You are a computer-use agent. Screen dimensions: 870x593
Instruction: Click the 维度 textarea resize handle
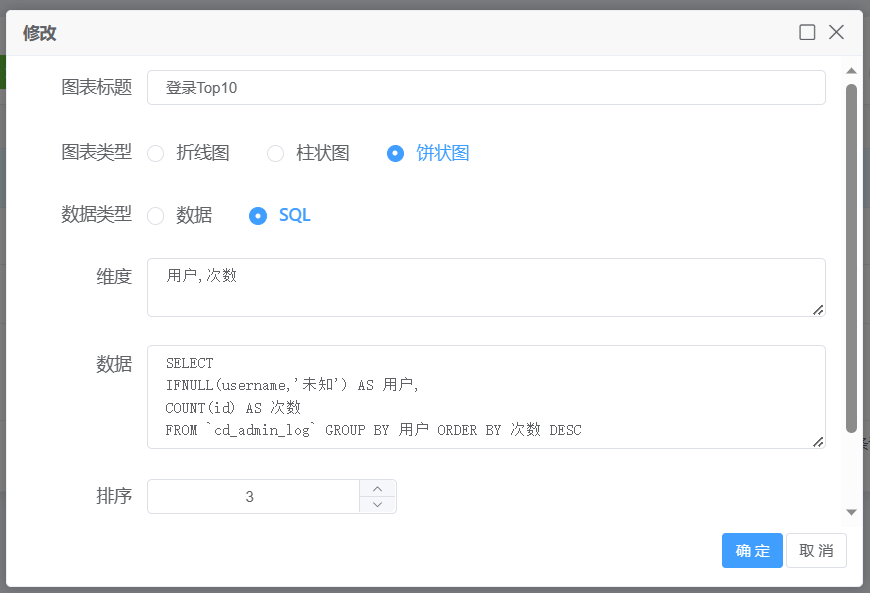tap(818, 309)
